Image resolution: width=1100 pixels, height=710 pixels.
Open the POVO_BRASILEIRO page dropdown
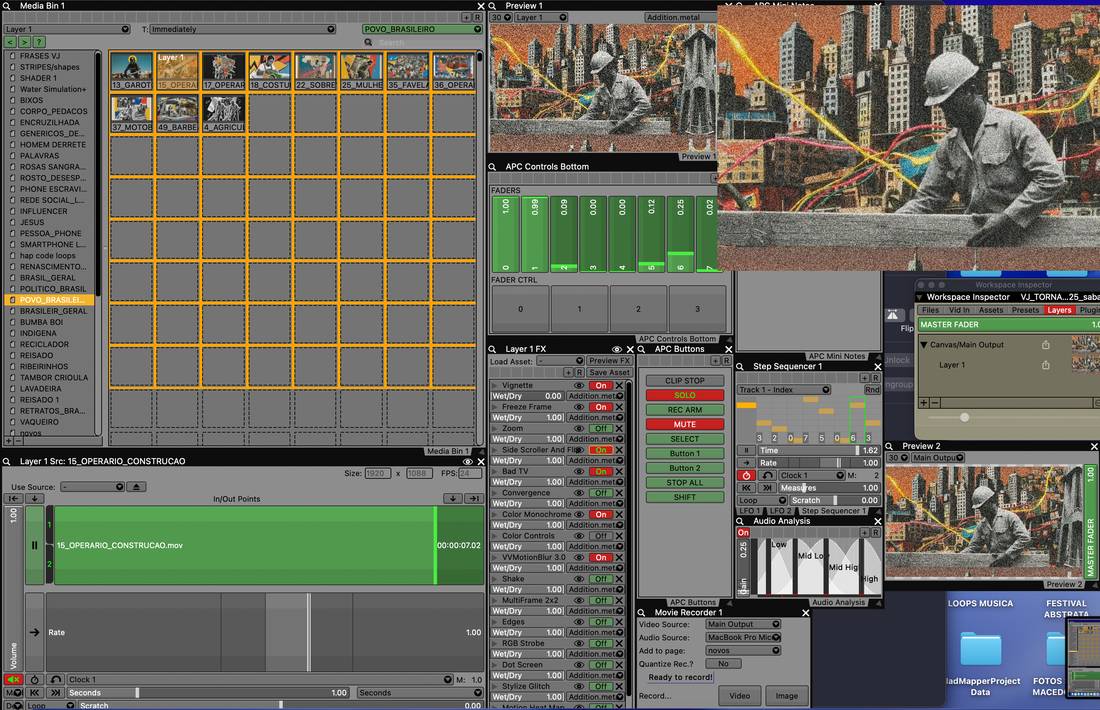coord(422,29)
